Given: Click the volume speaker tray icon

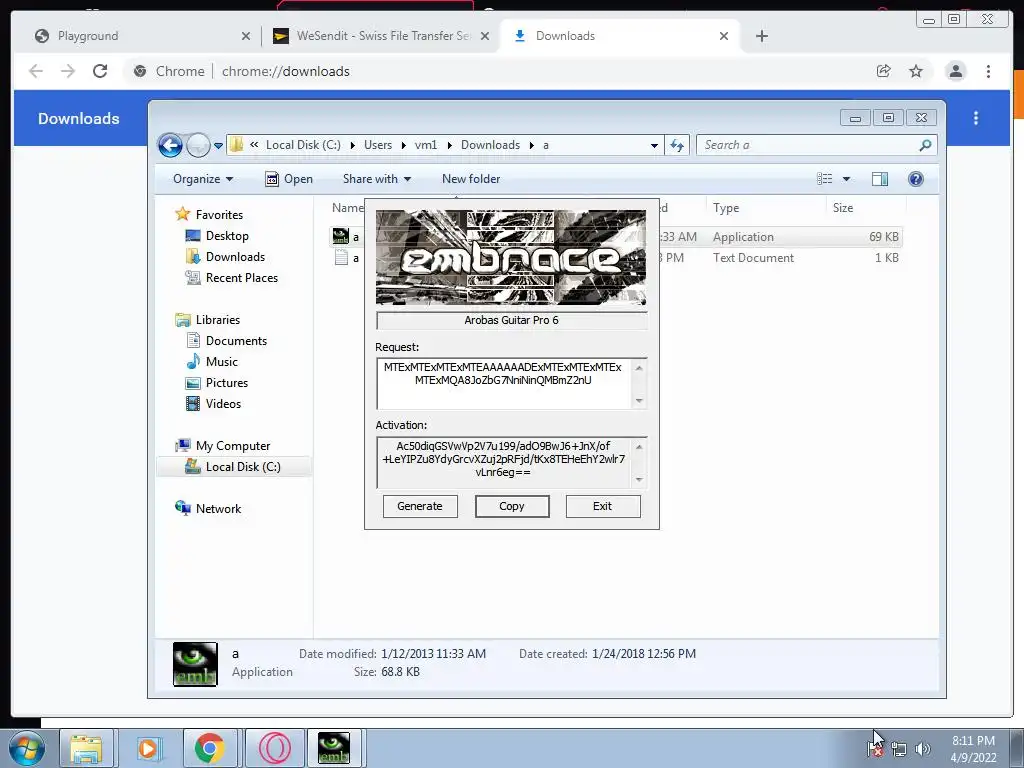Looking at the screenshot, I should point(922,749).
